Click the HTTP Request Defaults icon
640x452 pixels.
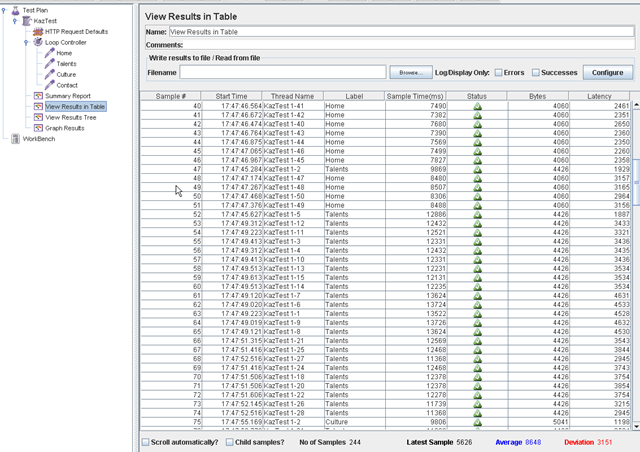click(x=38, y=31)
